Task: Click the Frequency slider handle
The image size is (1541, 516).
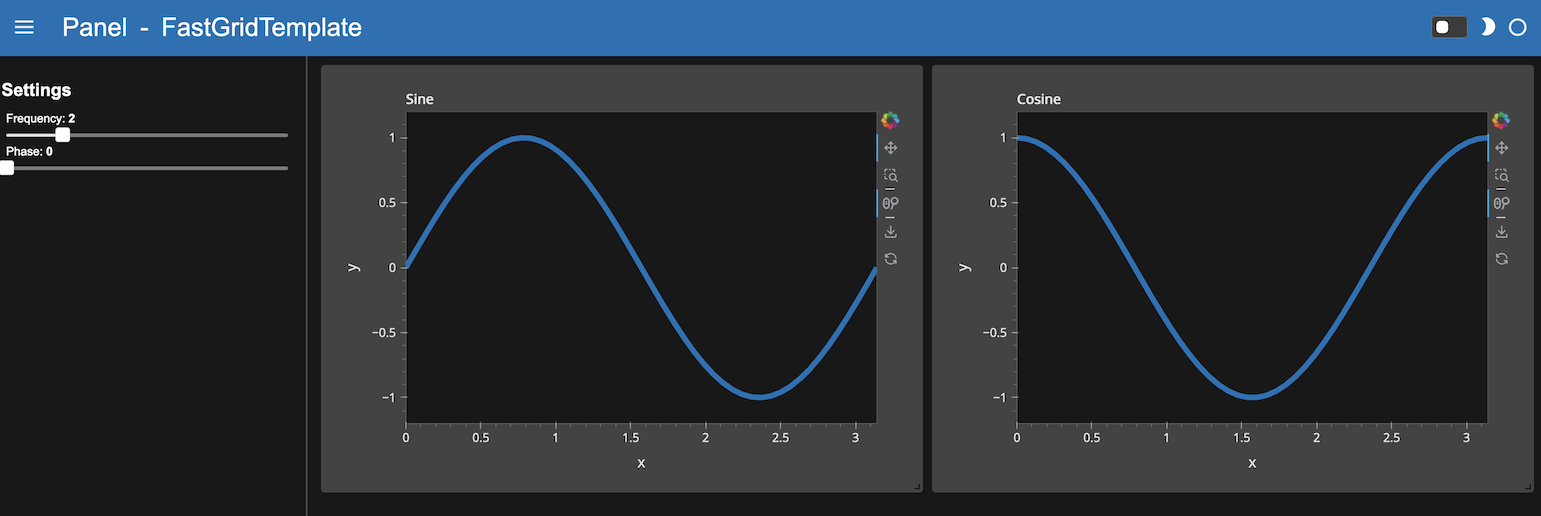Action: pyautogui.click(x=63, y=135)
